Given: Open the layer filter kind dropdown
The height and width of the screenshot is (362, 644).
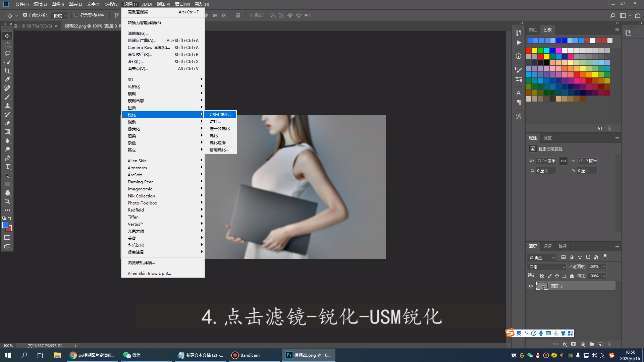Looking at the screenshot, I should [543, 257].
